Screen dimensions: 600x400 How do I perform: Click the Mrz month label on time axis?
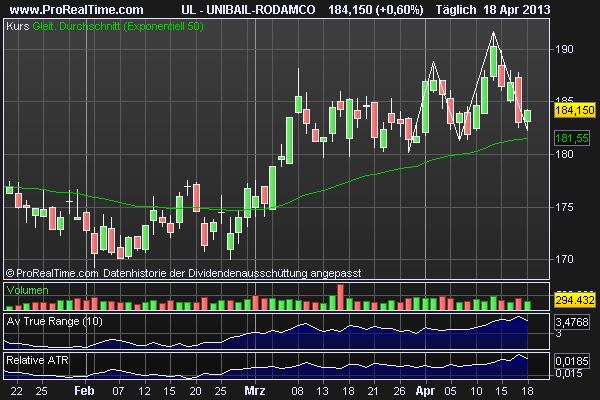click(x=255, y=391)
